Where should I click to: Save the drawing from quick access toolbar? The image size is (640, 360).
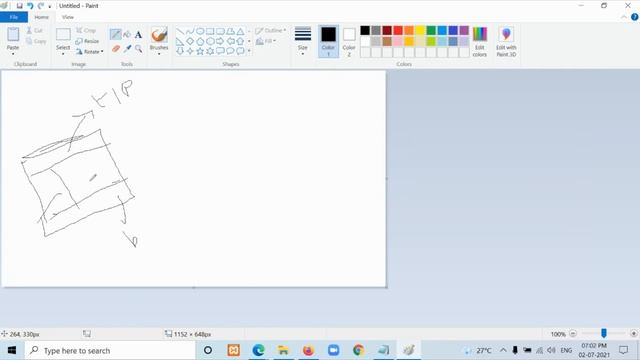point(19,6)
